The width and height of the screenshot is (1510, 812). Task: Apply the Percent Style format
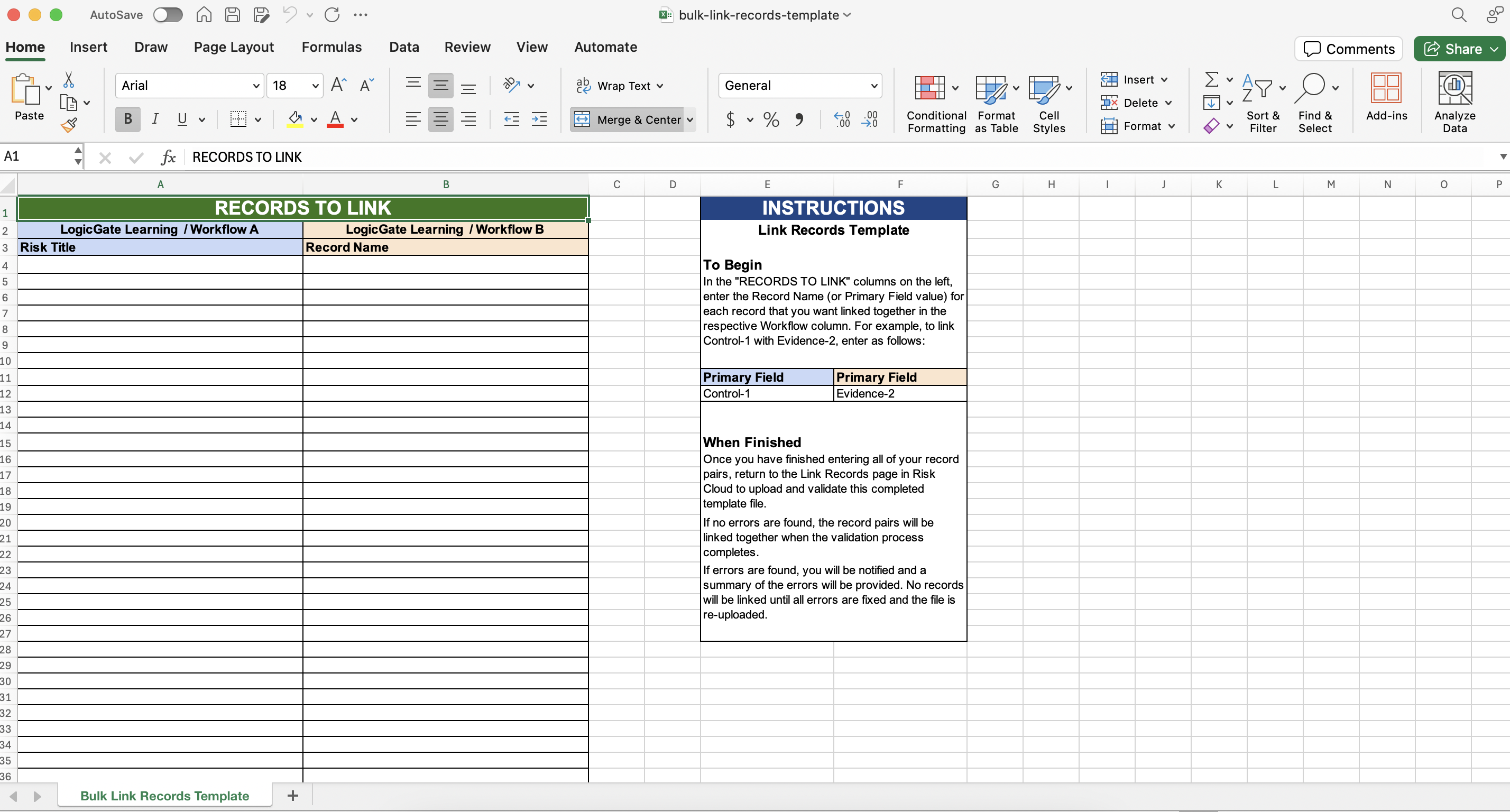pyautogui.click(x=771, y=119)
